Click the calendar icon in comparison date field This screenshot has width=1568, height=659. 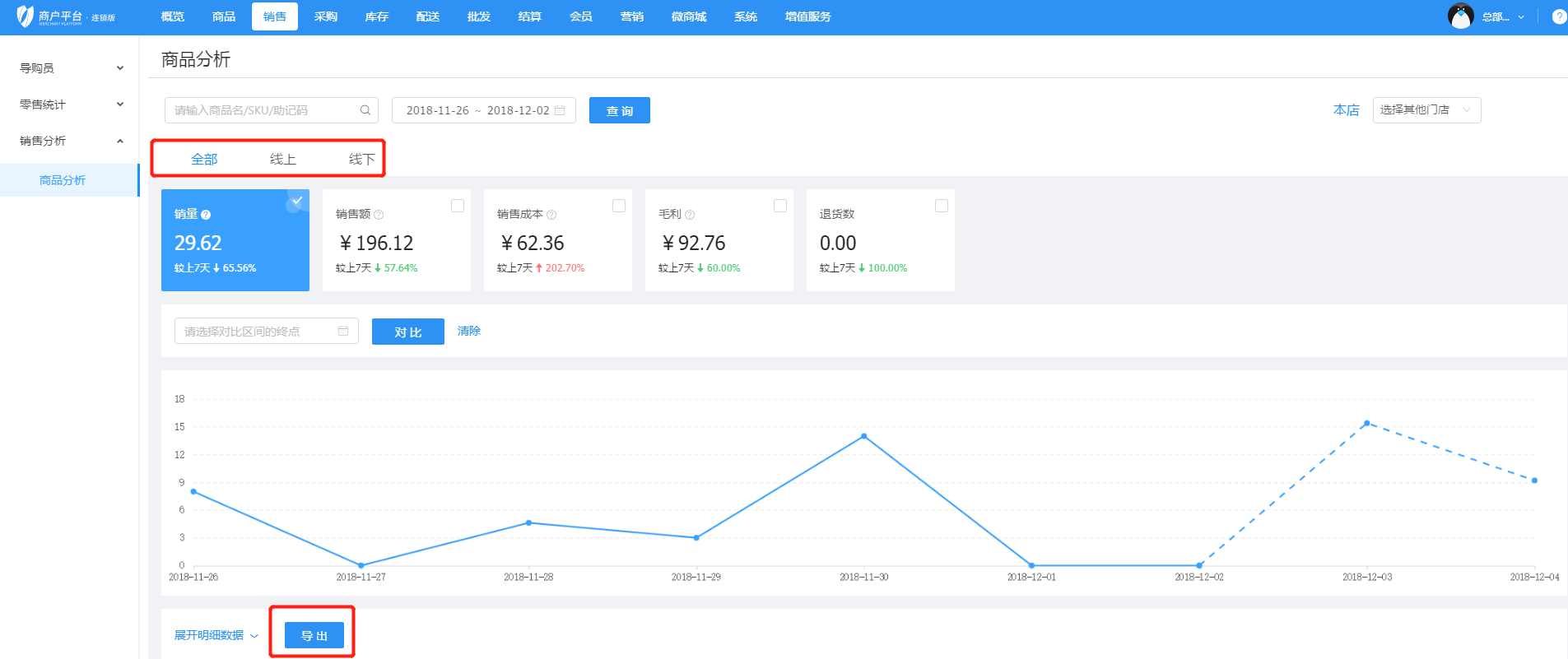[343, 331]
